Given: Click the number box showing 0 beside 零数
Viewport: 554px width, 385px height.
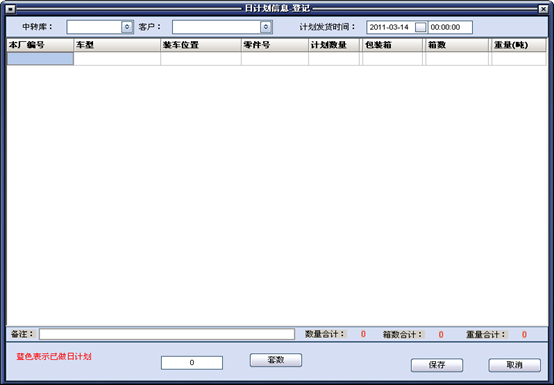Looking at the screenshot, I should pos(192,363).
